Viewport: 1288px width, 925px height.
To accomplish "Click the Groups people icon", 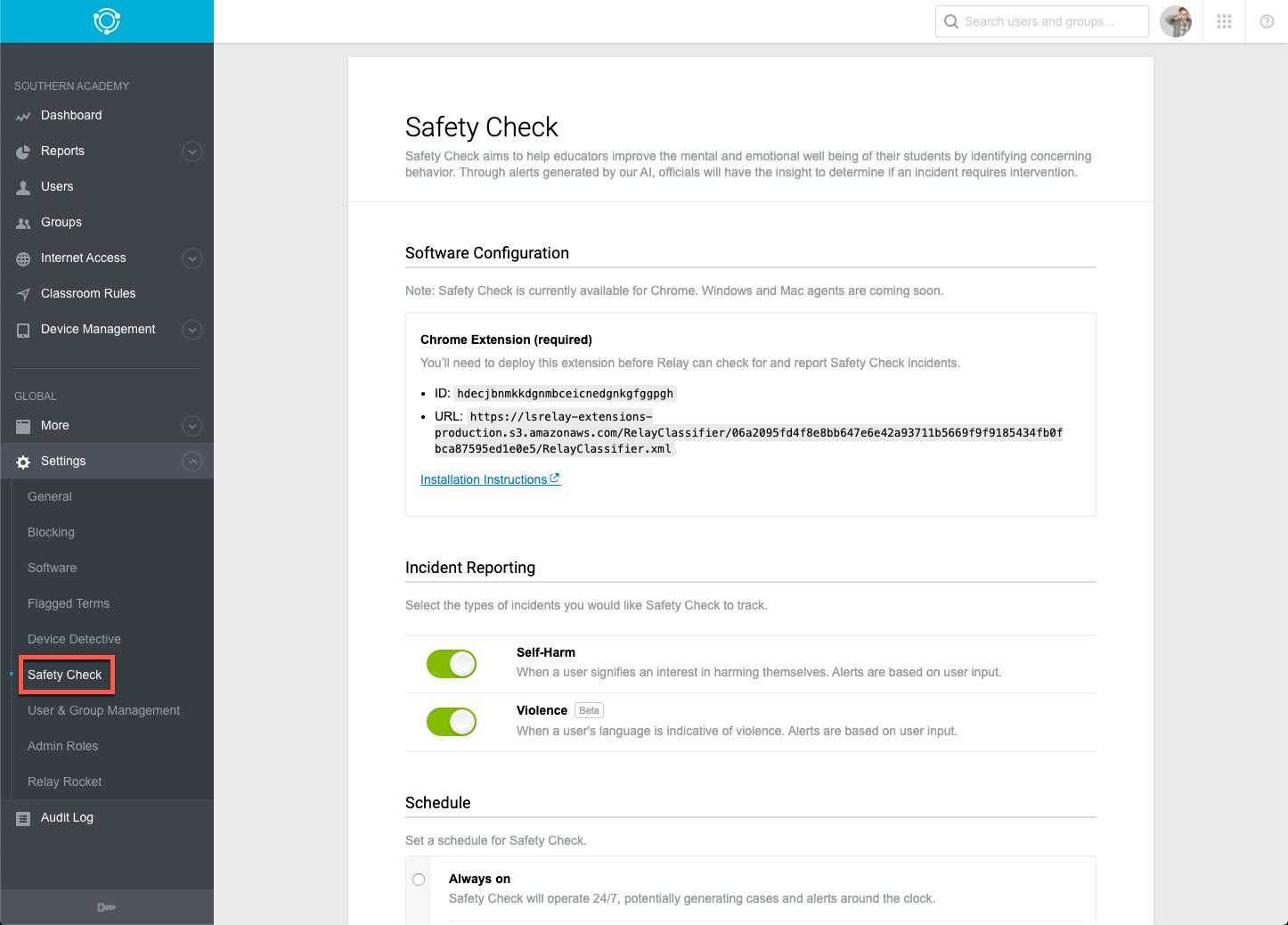I will point(23,223).
